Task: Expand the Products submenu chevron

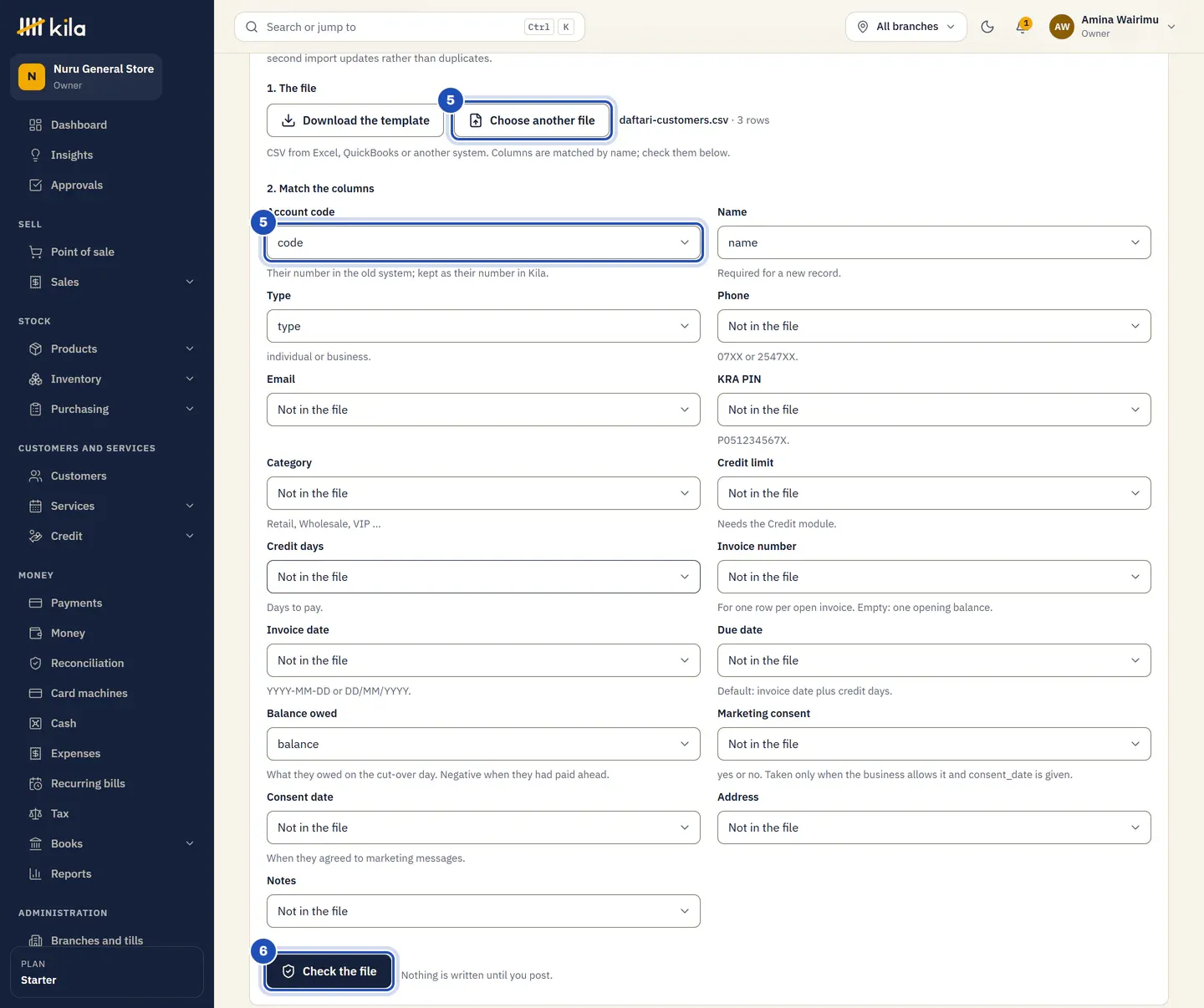Action: 190,349
